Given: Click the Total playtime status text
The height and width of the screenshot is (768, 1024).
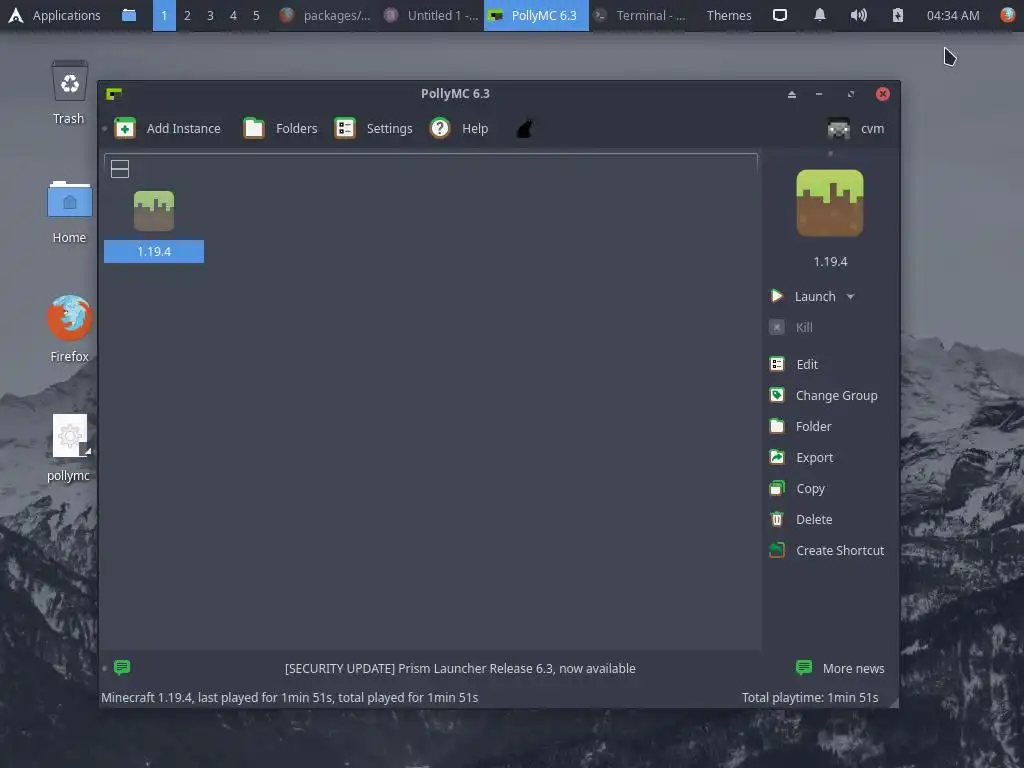Looking at the screenshot, I should click(x=810, y=697).
